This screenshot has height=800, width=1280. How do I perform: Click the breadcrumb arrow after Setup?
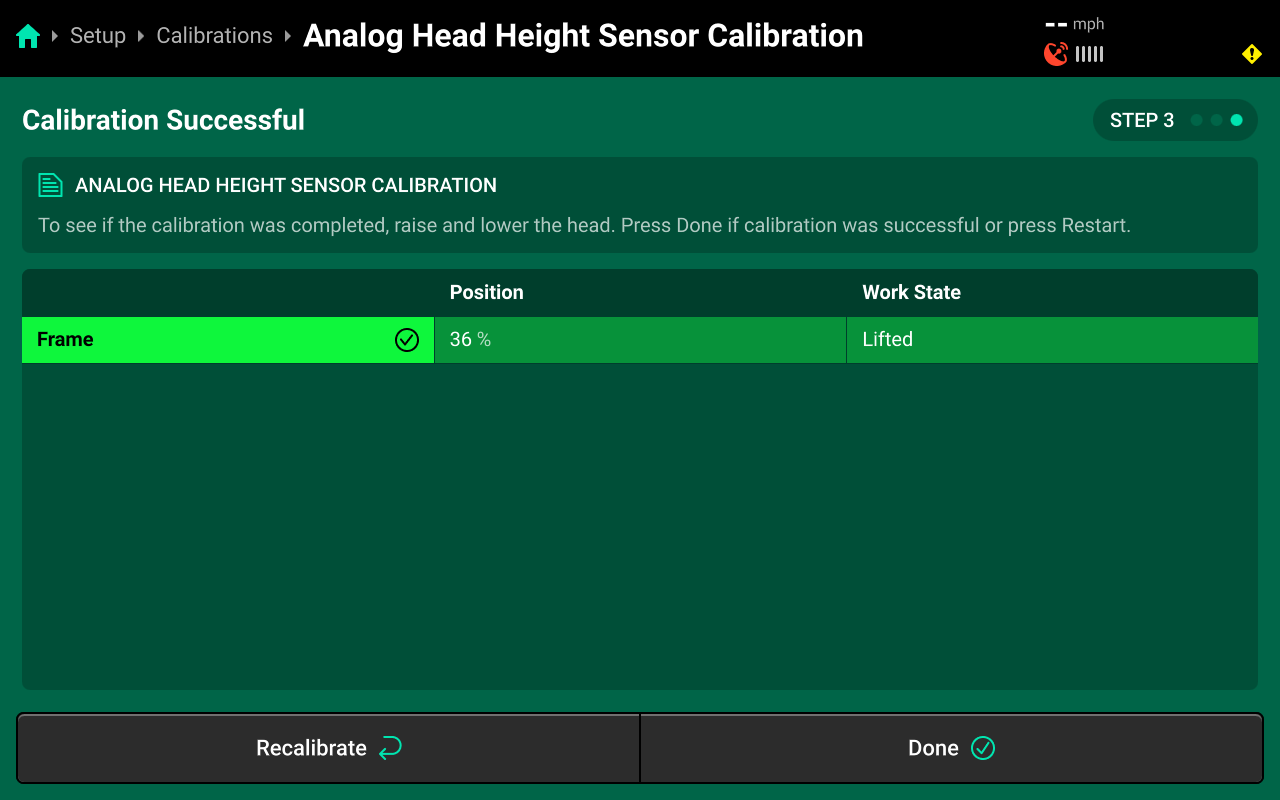141,37
